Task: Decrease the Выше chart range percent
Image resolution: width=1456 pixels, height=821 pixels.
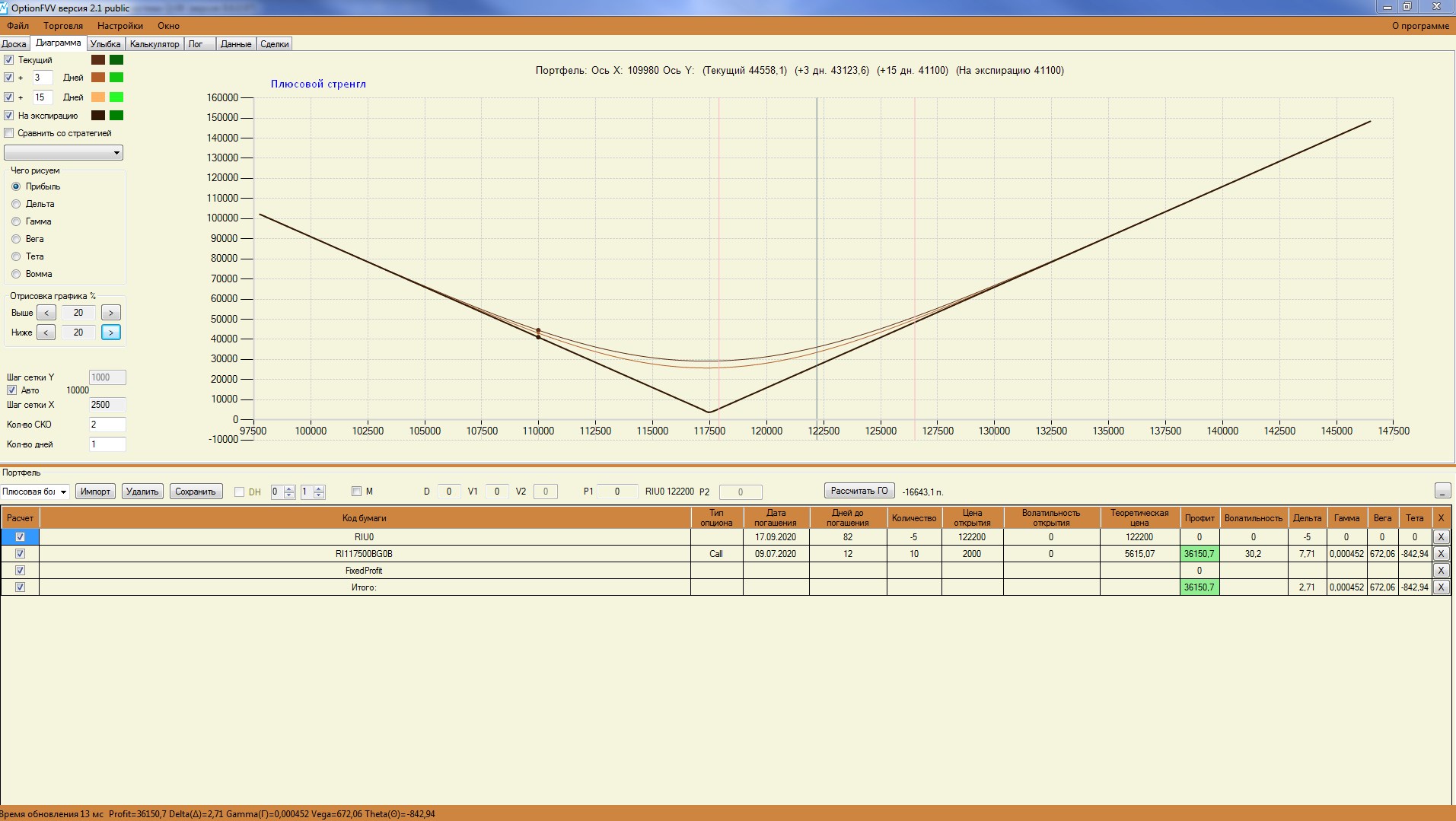Action: (x=46, y=313)
